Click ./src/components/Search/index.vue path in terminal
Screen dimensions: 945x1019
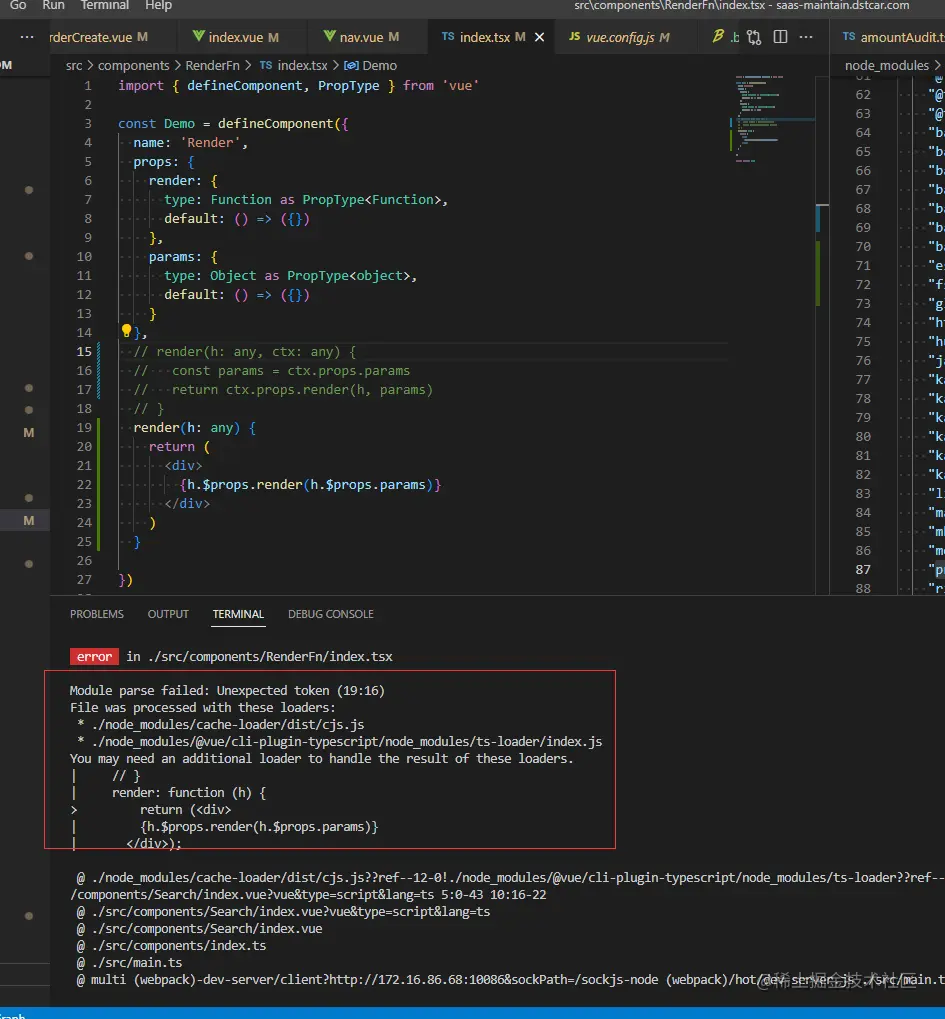207,929
